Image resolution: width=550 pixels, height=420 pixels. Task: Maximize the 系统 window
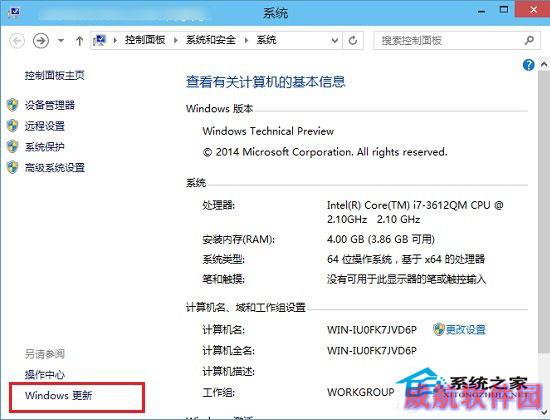point(504,11)
